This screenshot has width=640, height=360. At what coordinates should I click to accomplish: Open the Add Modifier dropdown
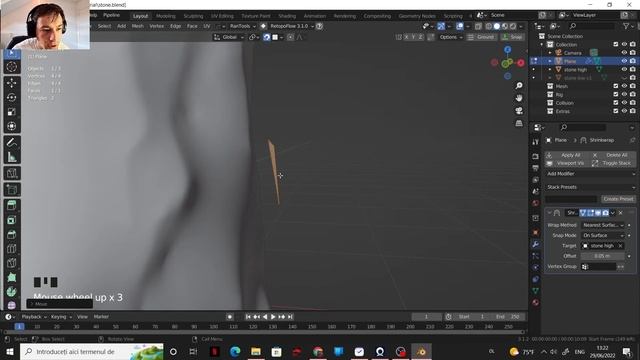coord(591,174)
